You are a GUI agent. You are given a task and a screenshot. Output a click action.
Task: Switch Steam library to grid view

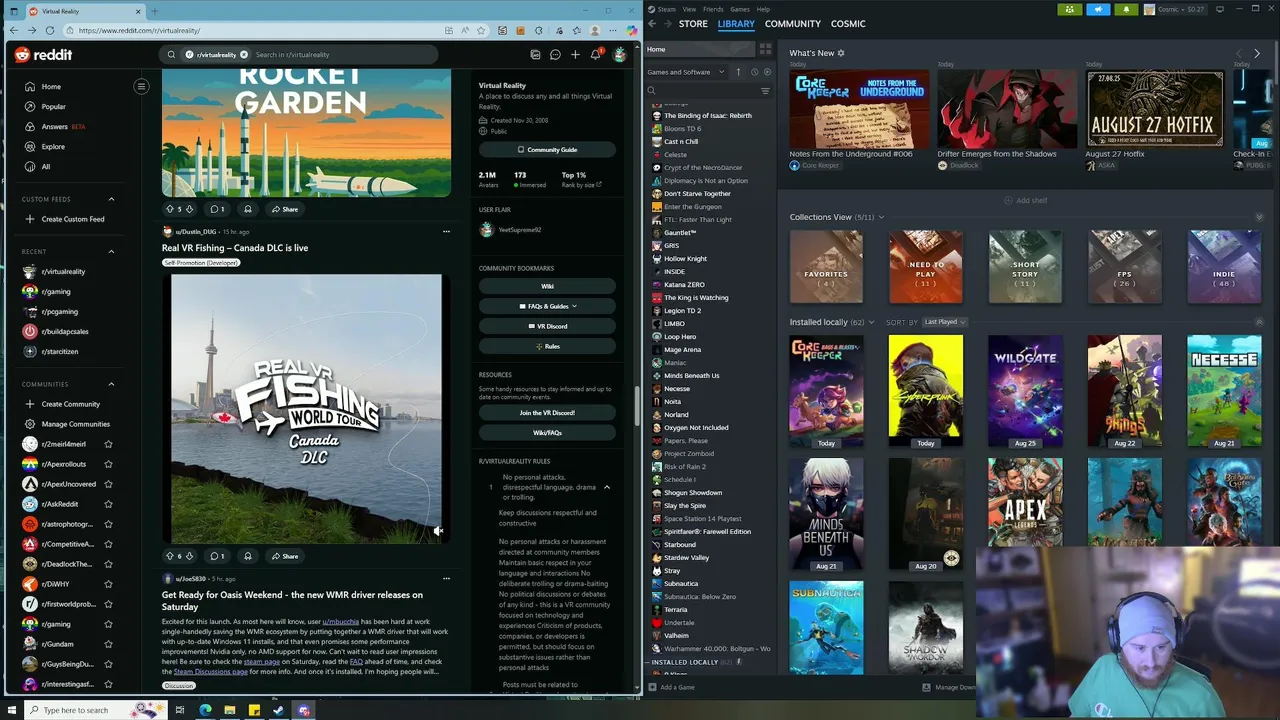point(766,49)
